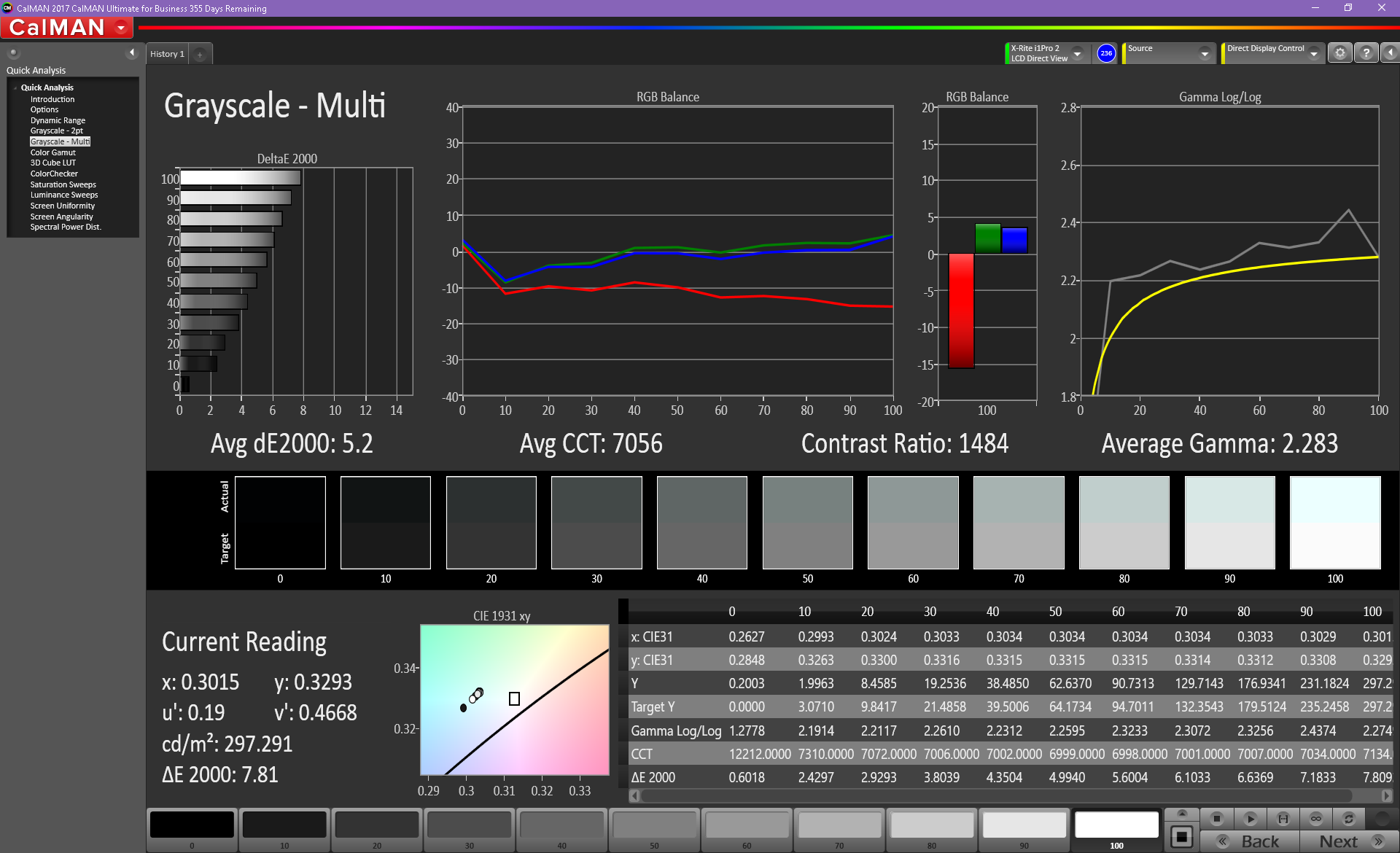Select Color Gamut in workflow list
The width and height of the screenshot is (1400, 853).
point(52,152)
